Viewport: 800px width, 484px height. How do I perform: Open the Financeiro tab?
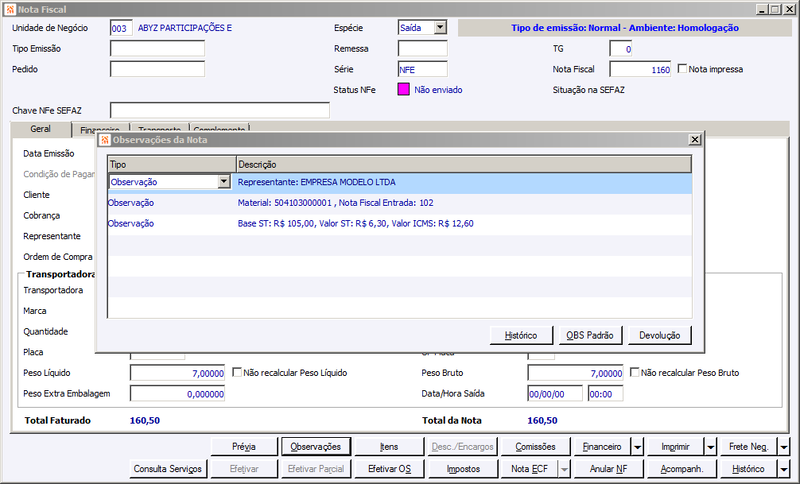[100, 130]
